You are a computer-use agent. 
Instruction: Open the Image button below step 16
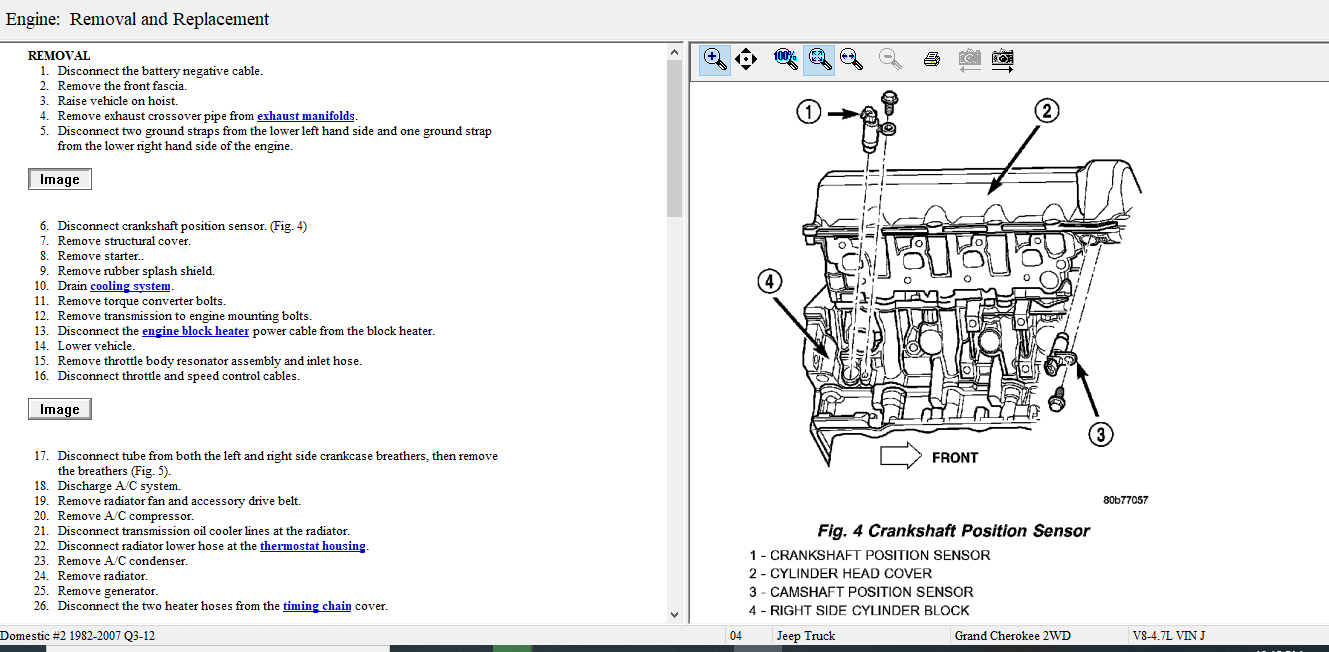(x=60, y=409)
